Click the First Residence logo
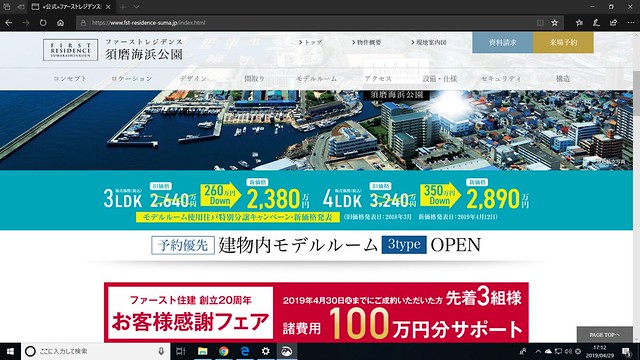The image size is (640, 360). pos(71,50)
